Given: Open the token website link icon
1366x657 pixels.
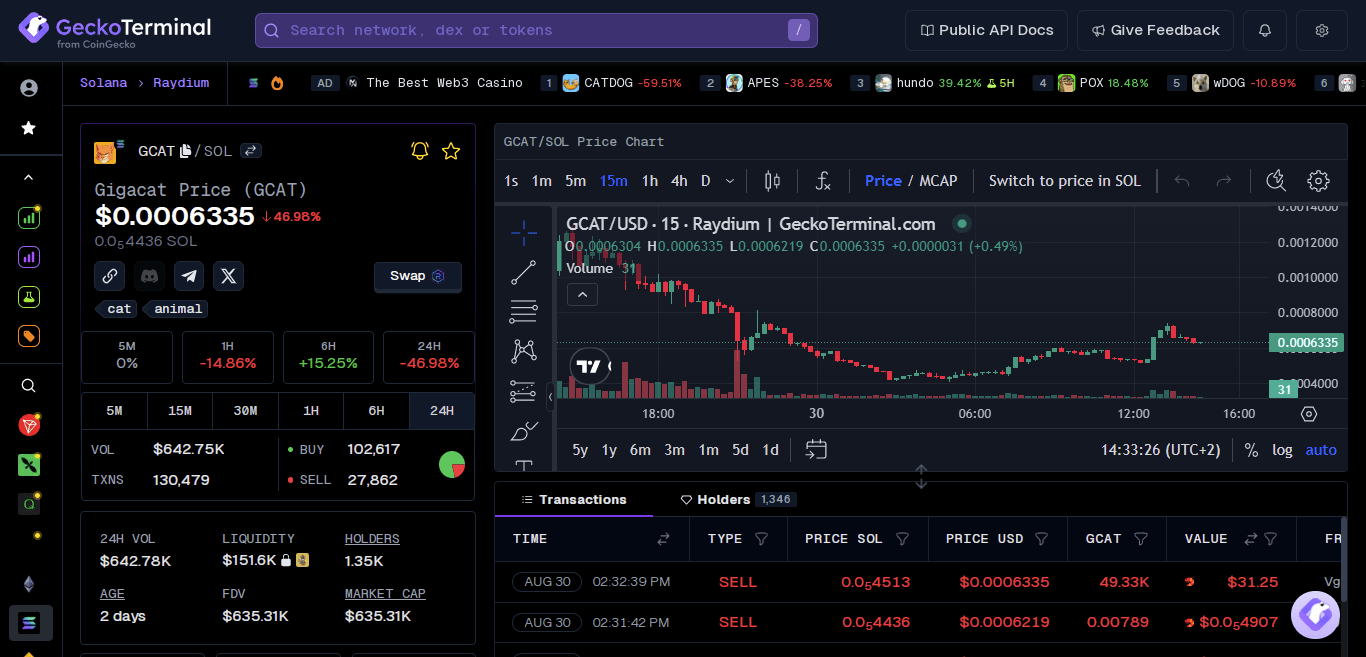Looking at the screenshot, I should [x=109, y=276].
